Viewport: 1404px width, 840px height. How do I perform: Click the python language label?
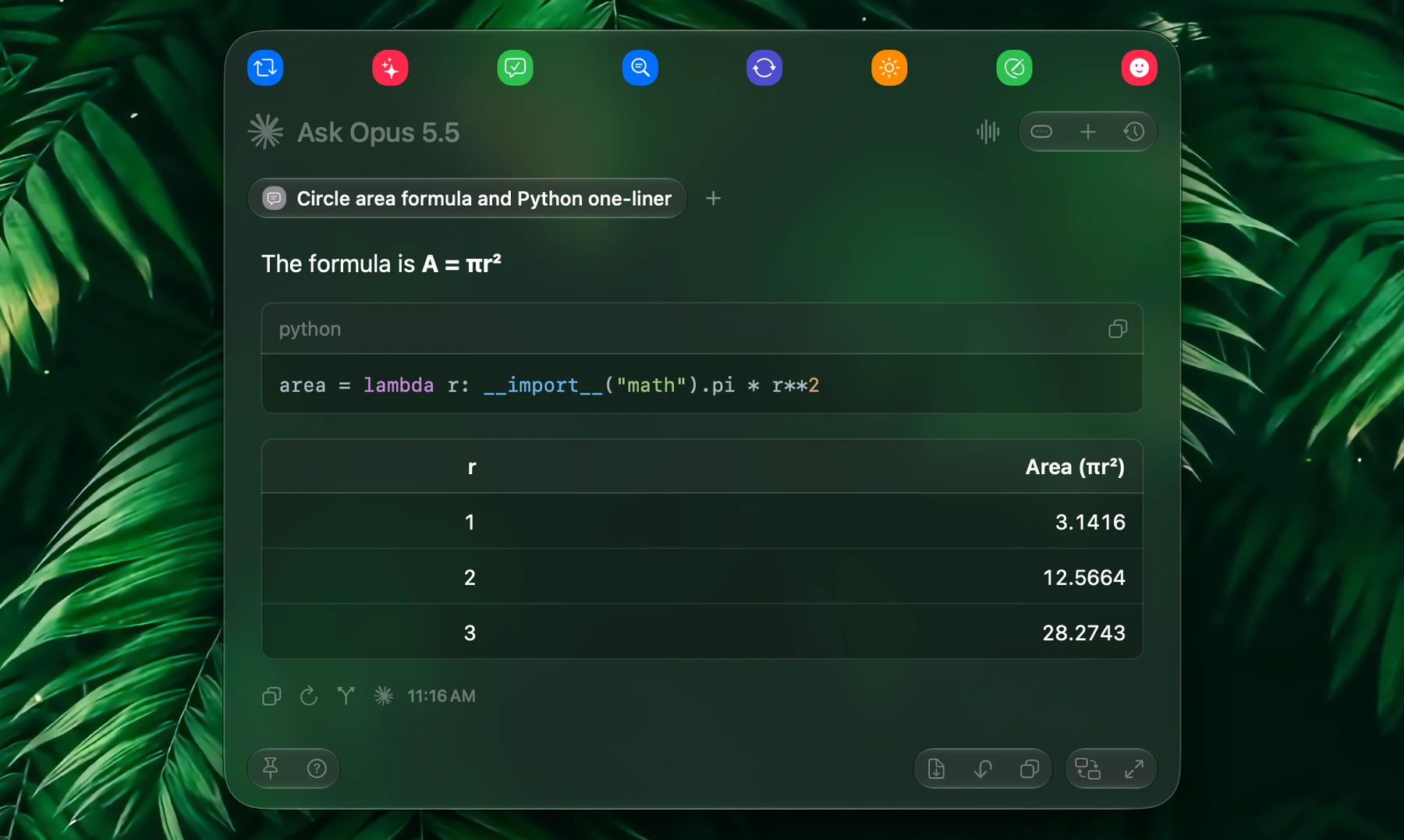point(310,329)
